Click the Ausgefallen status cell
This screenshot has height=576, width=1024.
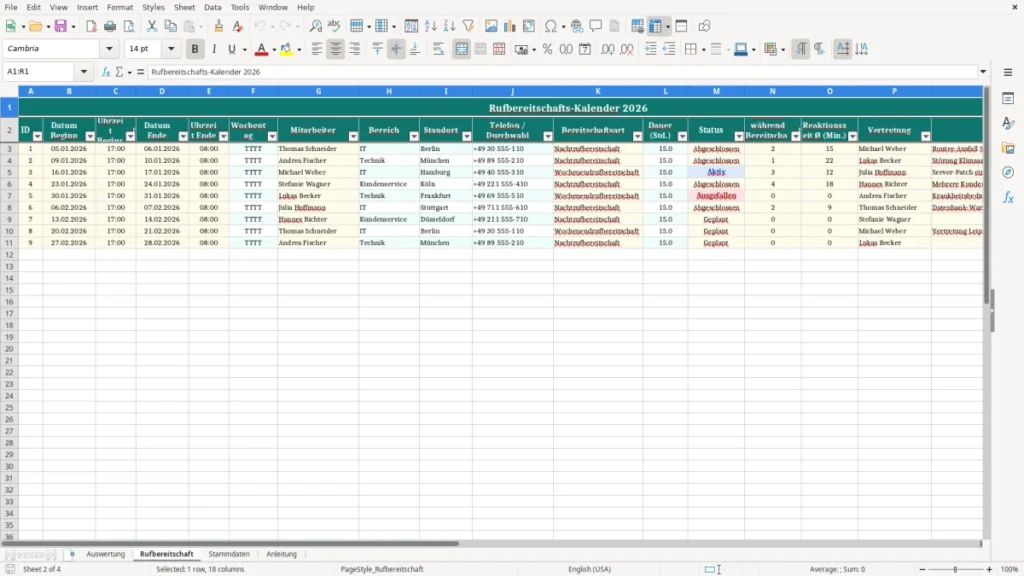click(x=716, y=196)
